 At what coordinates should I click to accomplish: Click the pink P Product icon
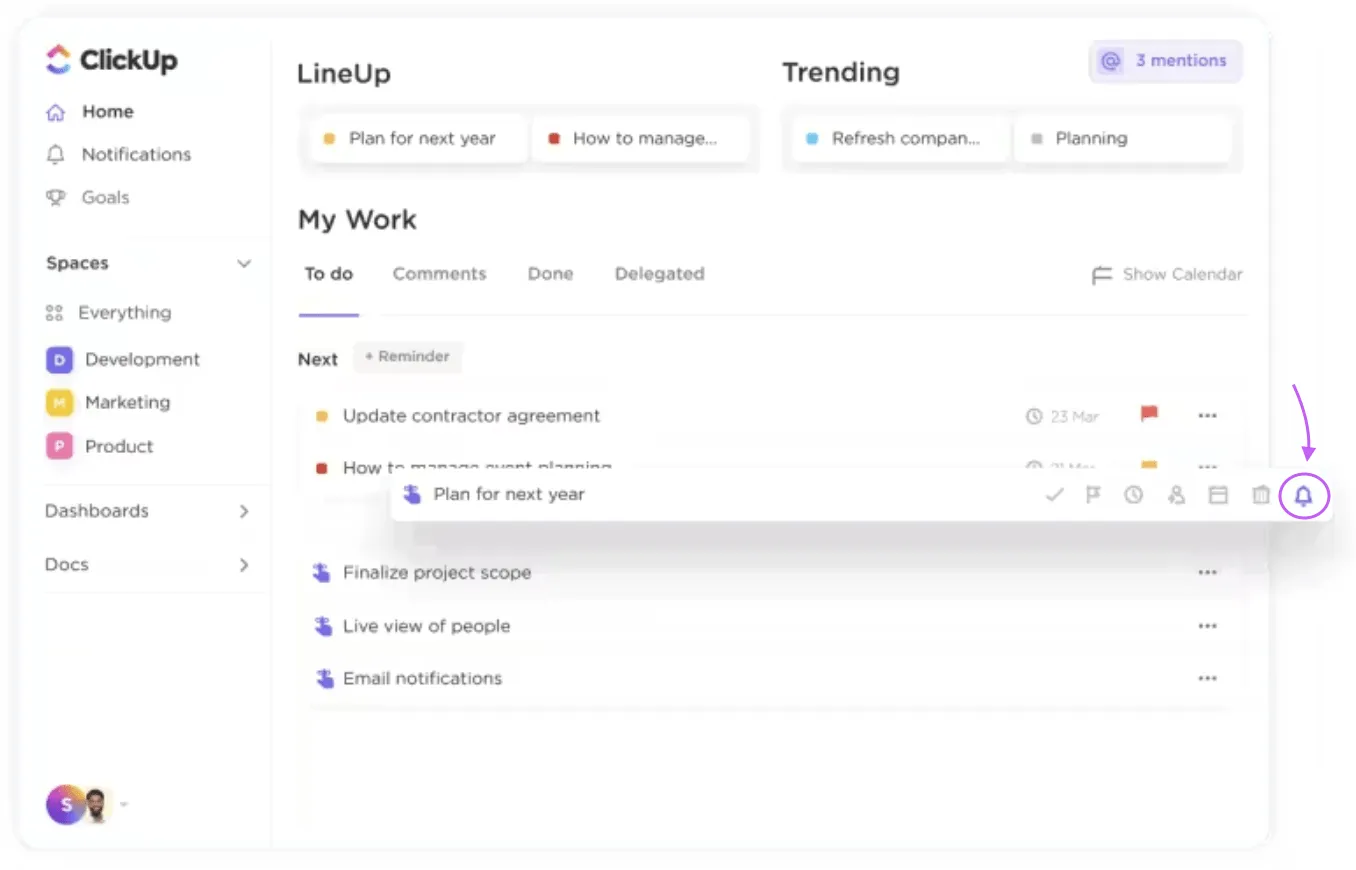point(59,447)
